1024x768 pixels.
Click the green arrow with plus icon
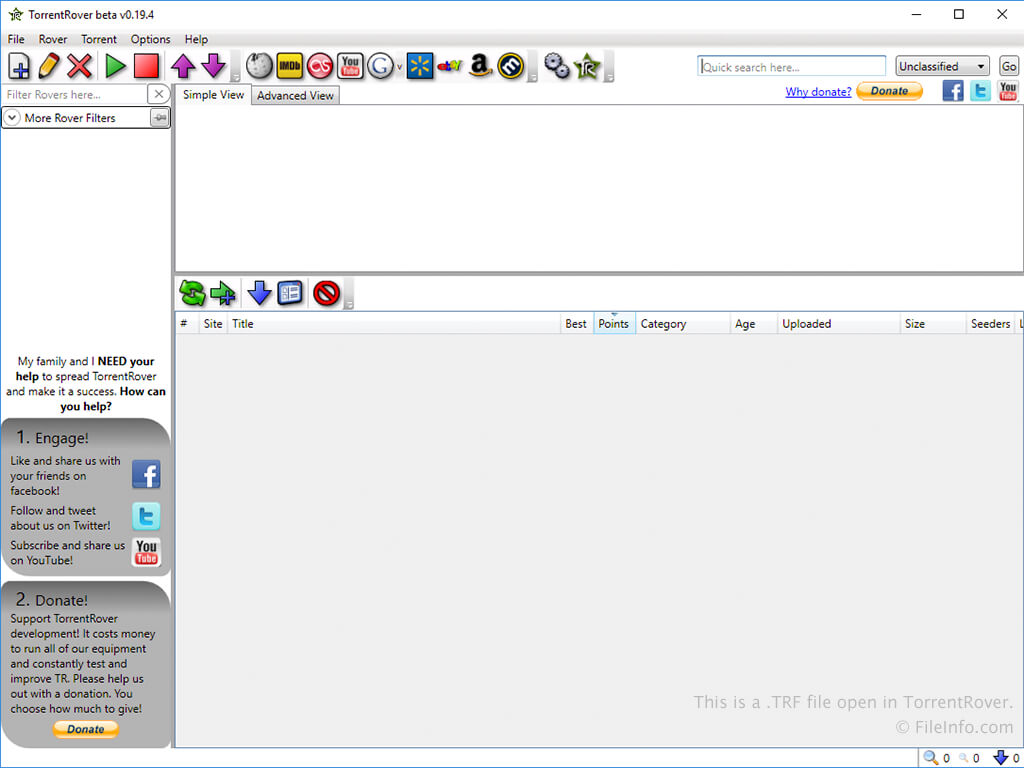[x=223, y=293]
